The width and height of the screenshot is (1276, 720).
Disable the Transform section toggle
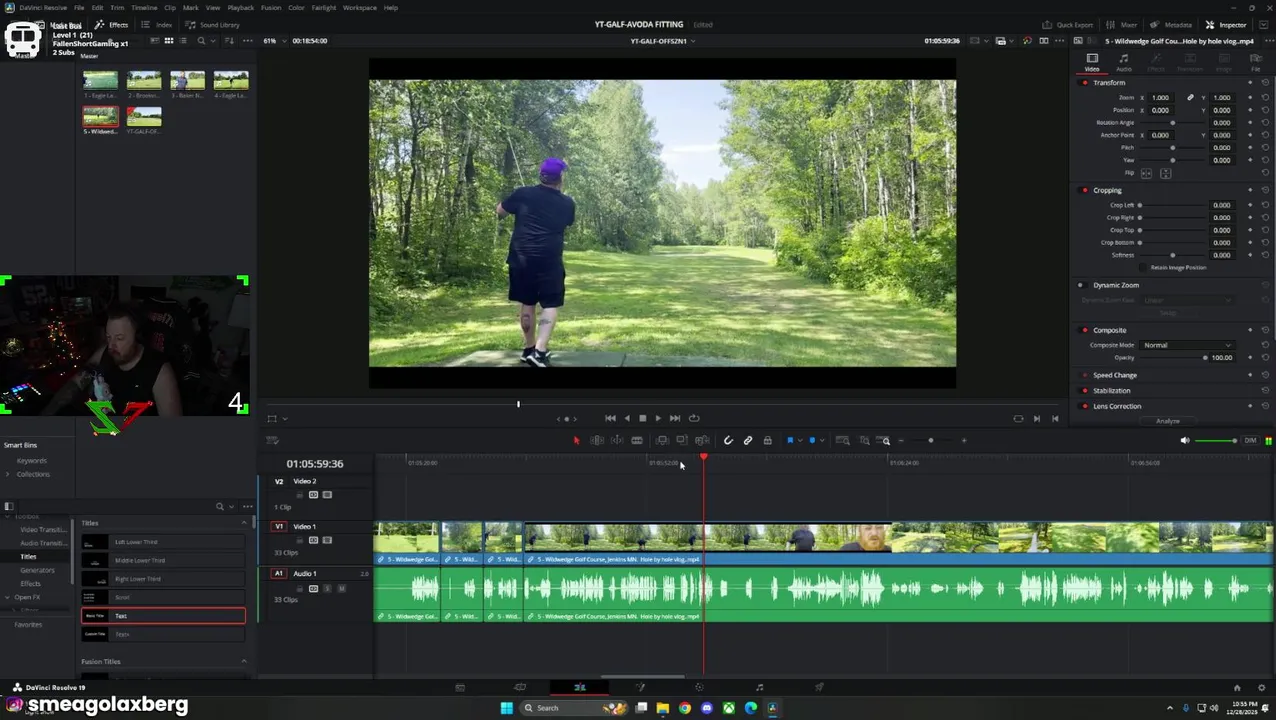point(1085,83)
